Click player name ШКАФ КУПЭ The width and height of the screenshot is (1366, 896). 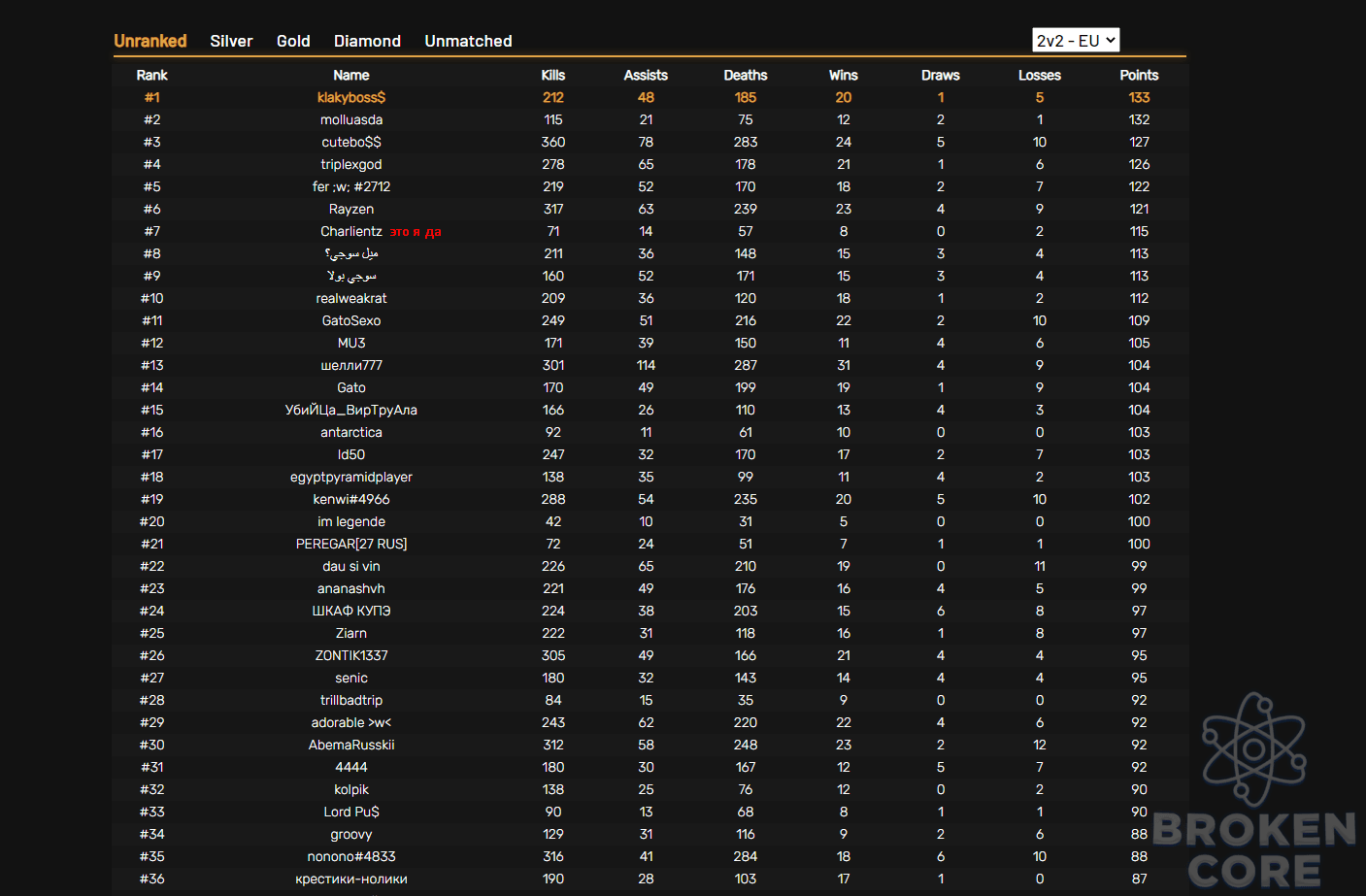coord(351,611)
